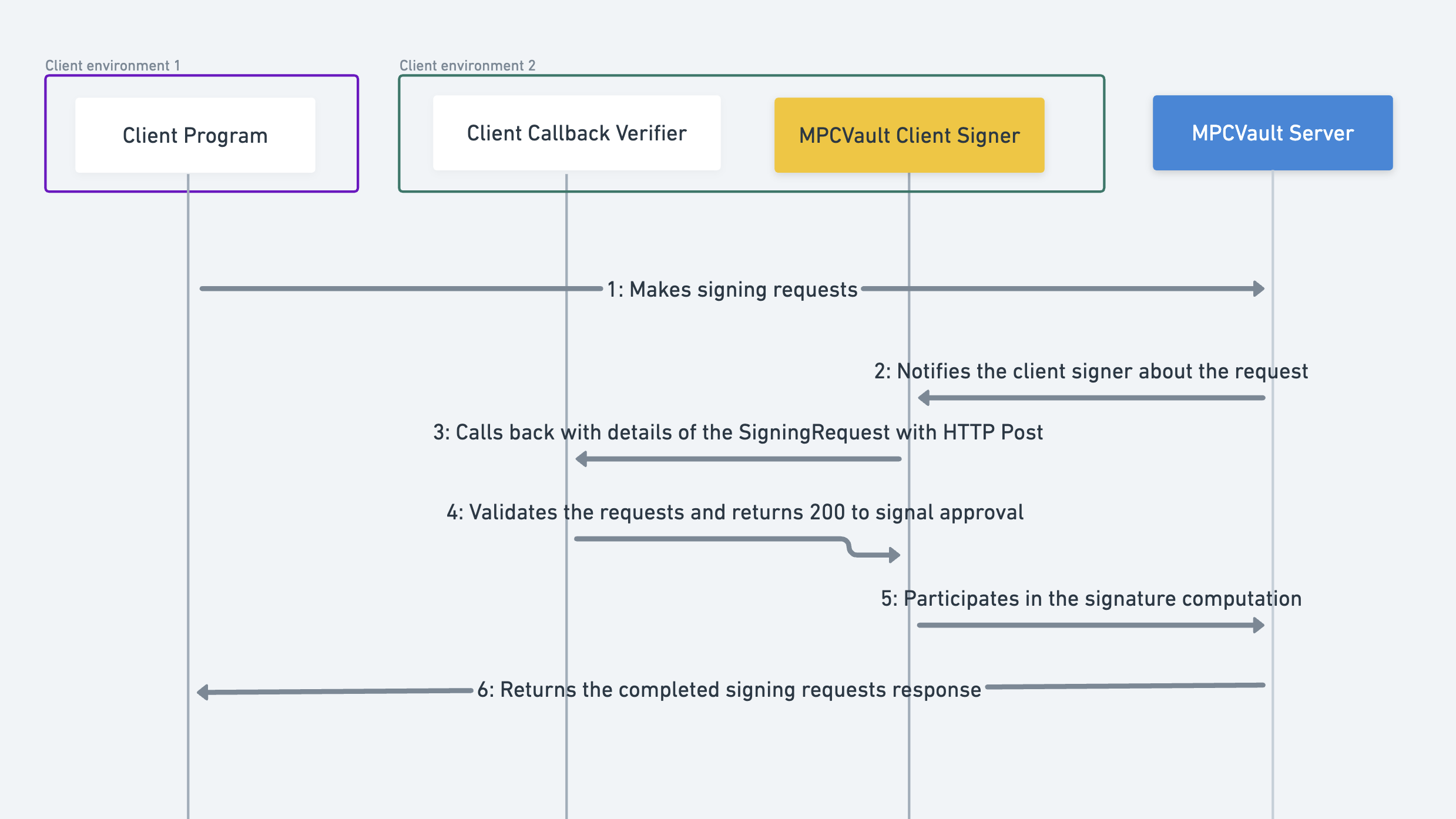Click the "6: Returns the completed signing requests" text
The image size is (1456, 819).
pyautogui.click(x=729, y=690)
